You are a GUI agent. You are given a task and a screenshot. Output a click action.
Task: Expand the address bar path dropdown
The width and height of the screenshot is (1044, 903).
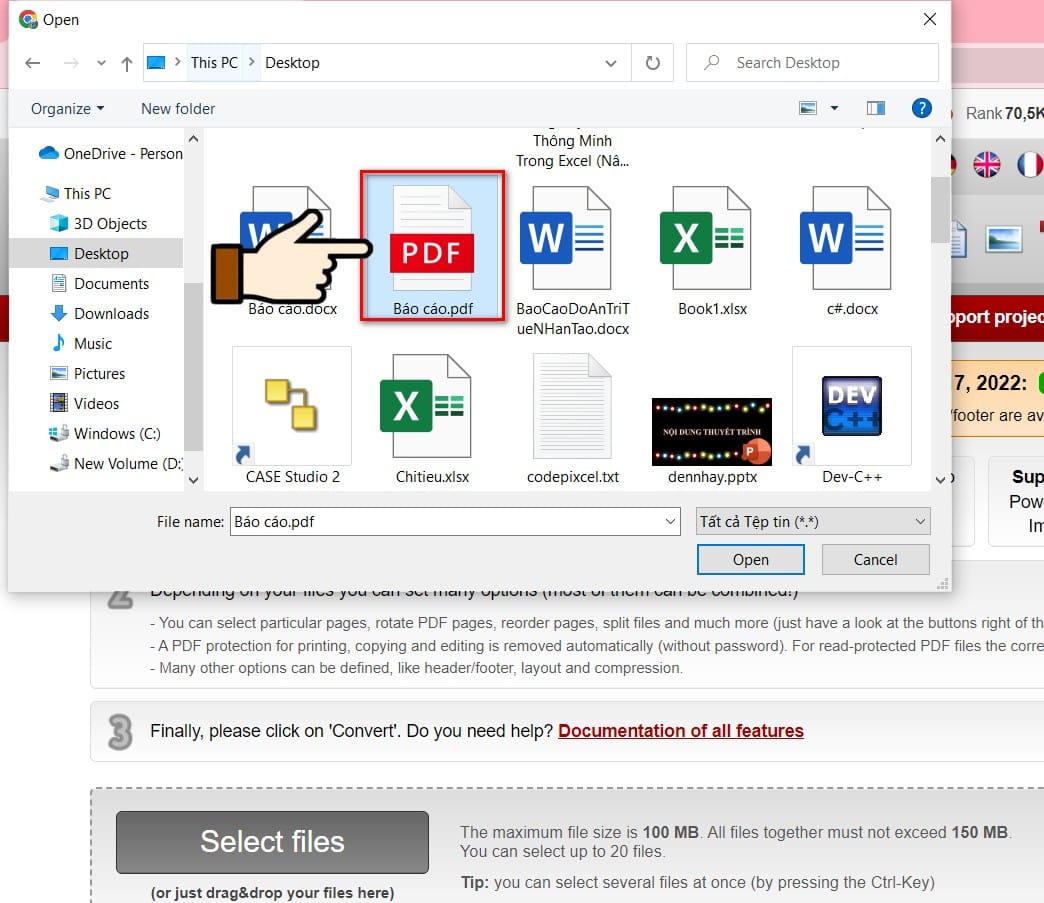point(611,63)
